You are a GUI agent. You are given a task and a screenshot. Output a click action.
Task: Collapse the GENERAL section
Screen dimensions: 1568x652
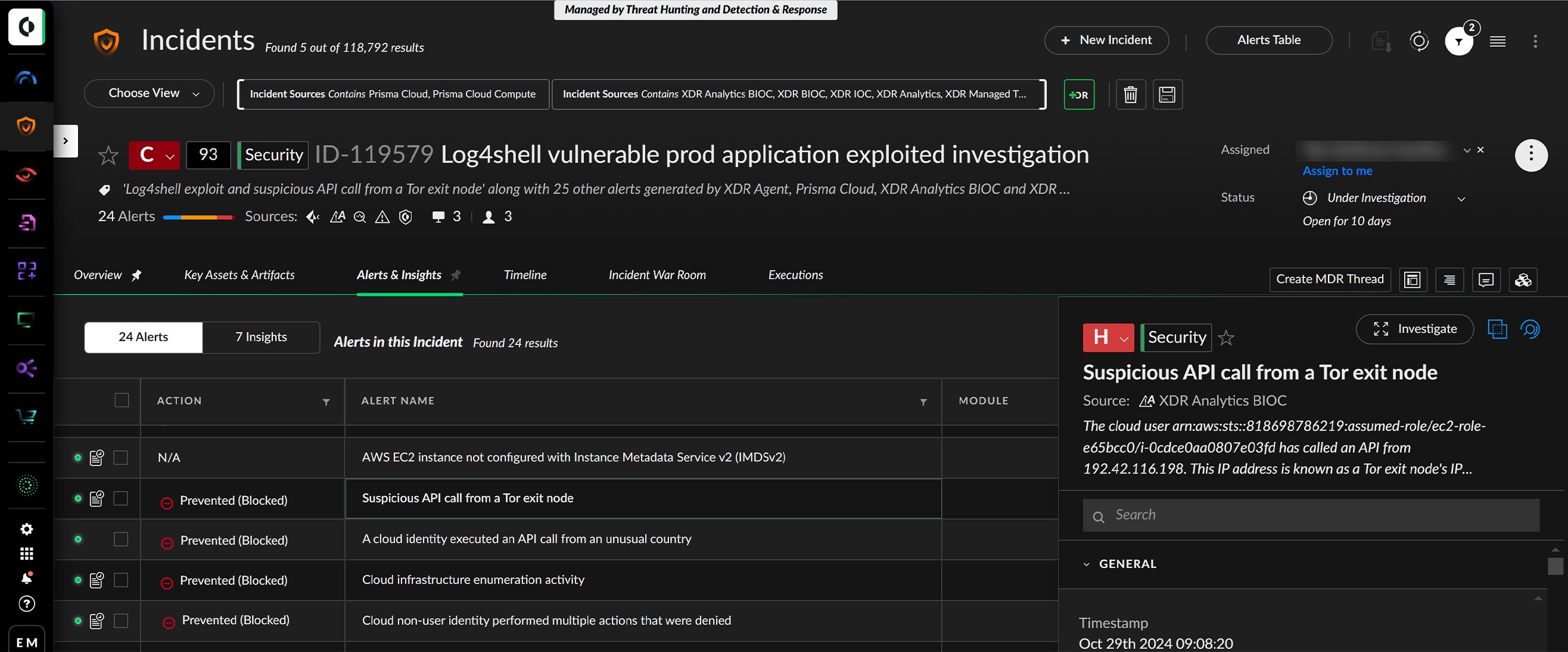coord(1086,564)
